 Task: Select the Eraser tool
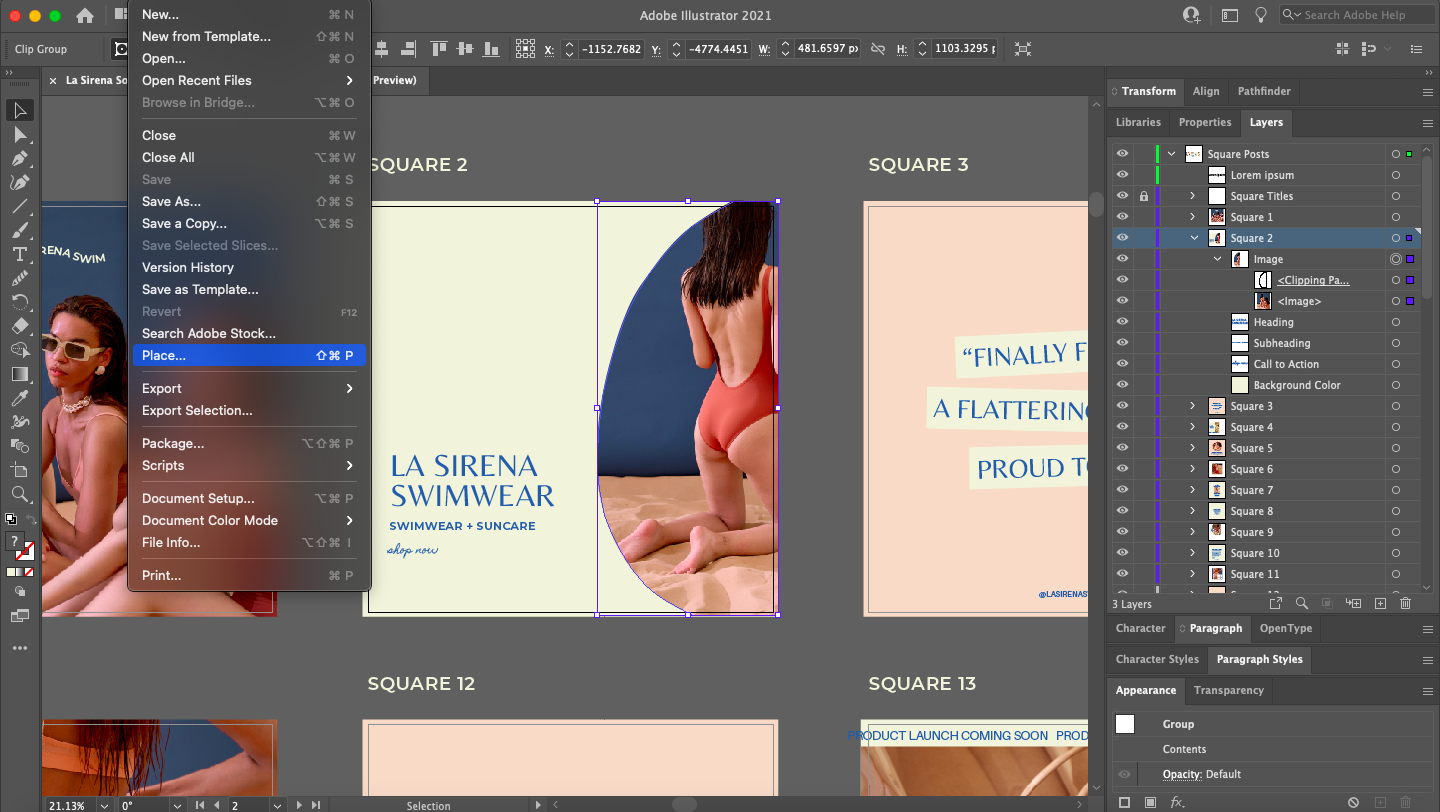(19, 326)
